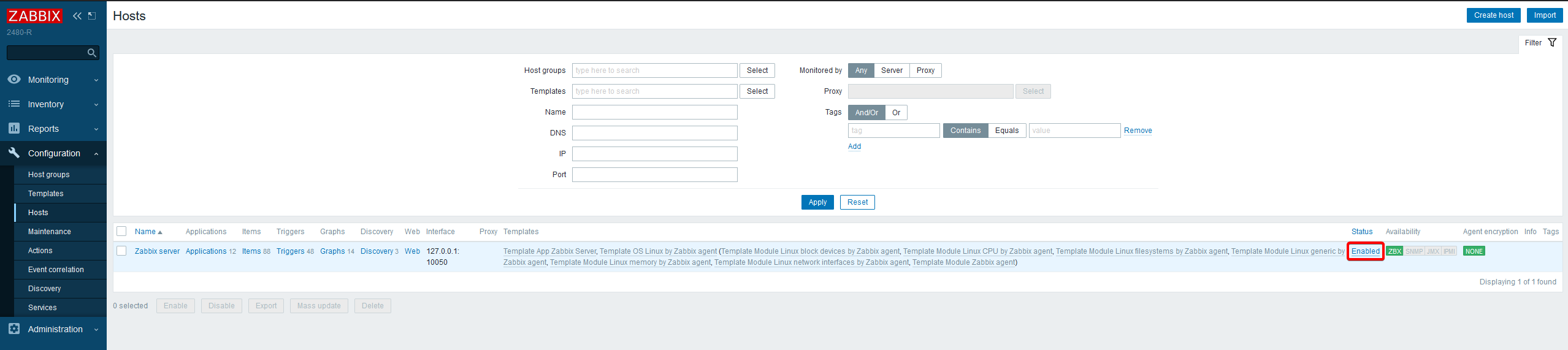The height and width of the screenshot is (350, 1568).
Task: Click the ZBX availability badge
Action: pos(1394,251)
